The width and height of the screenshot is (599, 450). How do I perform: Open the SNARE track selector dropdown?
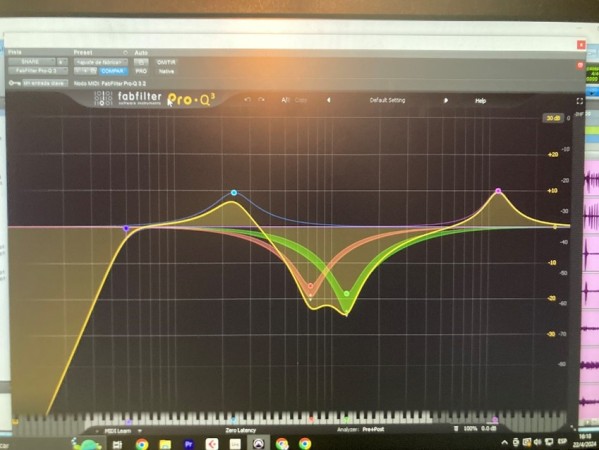(32, 62)
